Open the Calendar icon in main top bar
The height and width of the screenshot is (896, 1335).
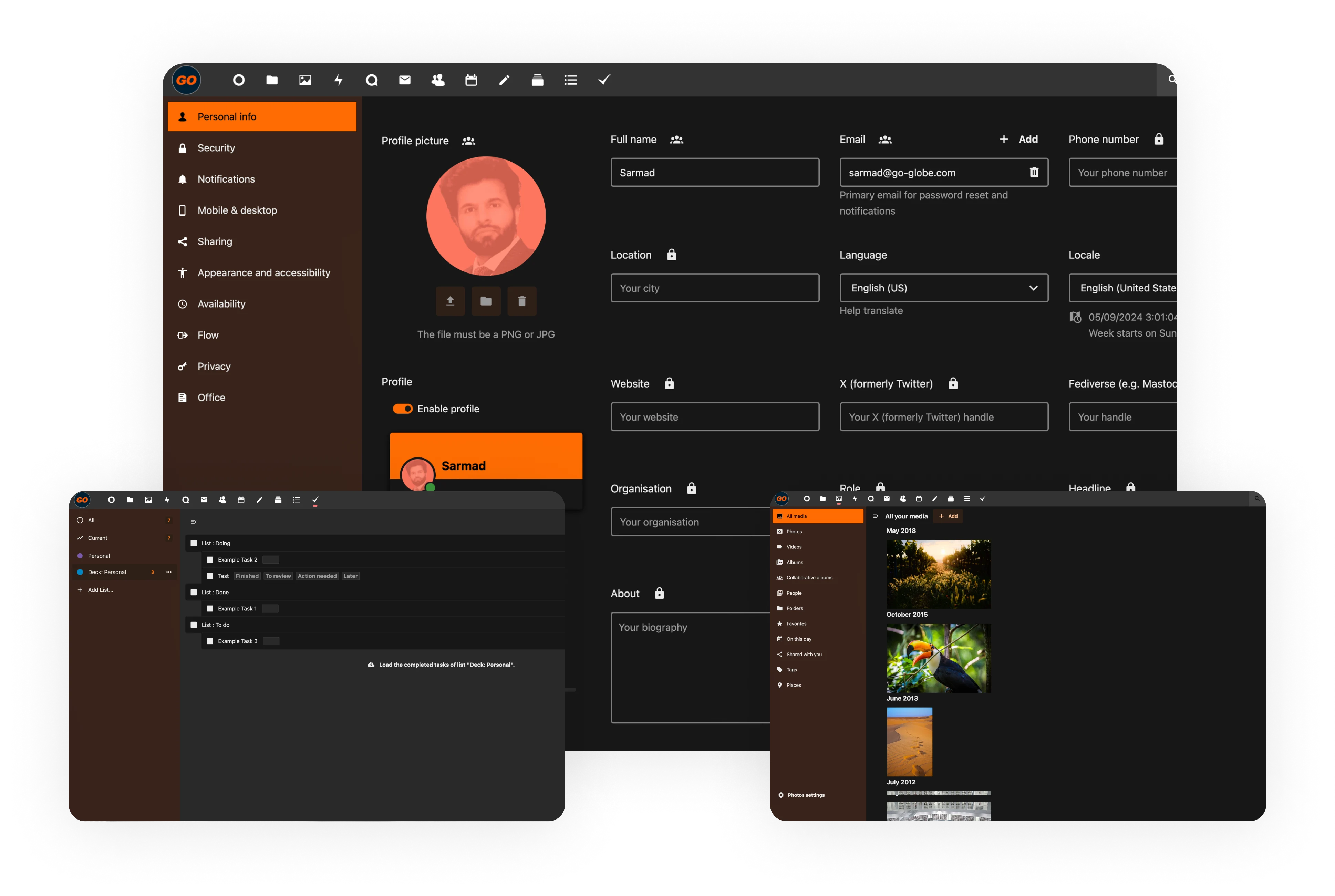[471, 80]
